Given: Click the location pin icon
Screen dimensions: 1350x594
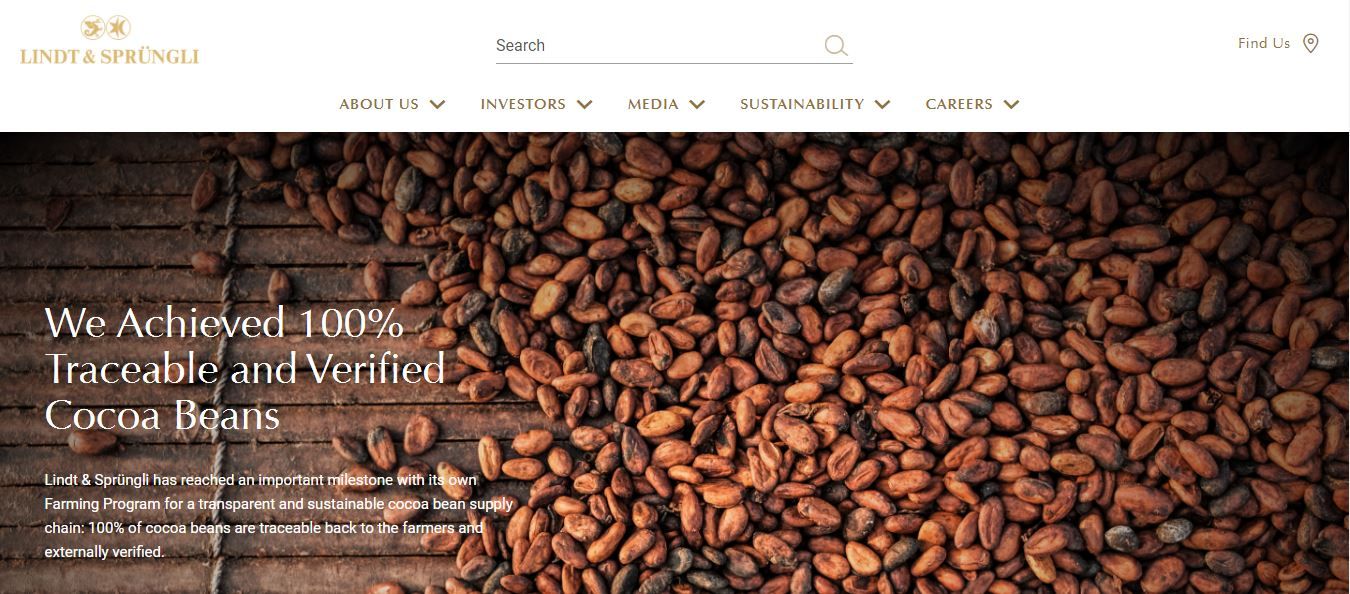Looking at the screenshot, I should coord(1311,44).
